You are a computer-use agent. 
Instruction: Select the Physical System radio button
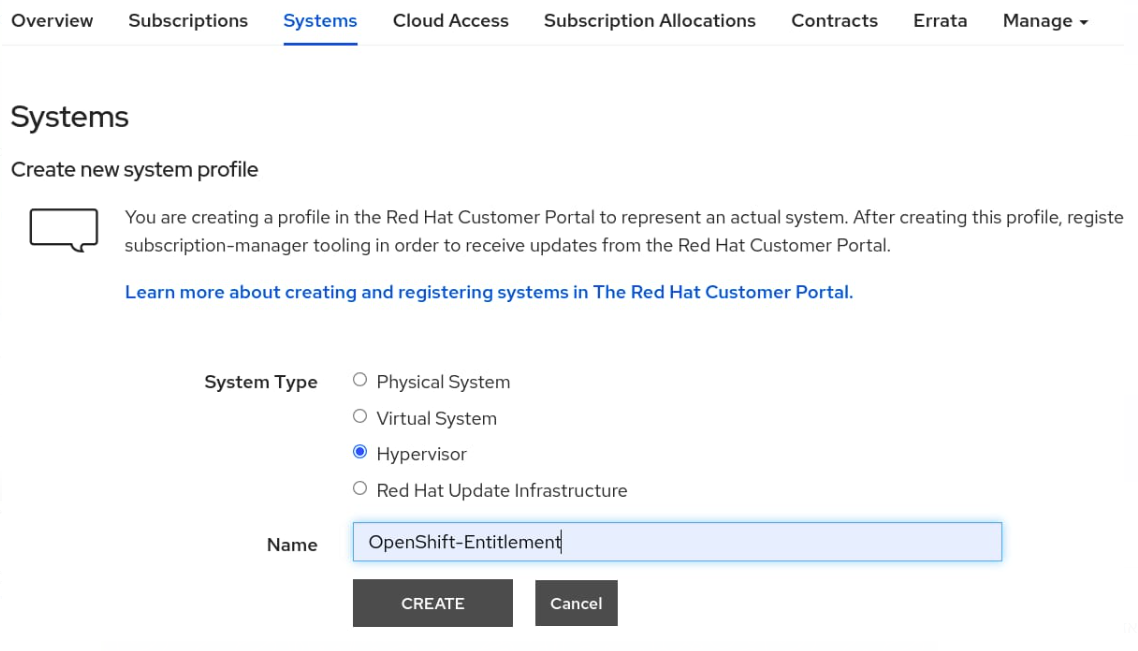pyautogui.click(x=360, y=380)
